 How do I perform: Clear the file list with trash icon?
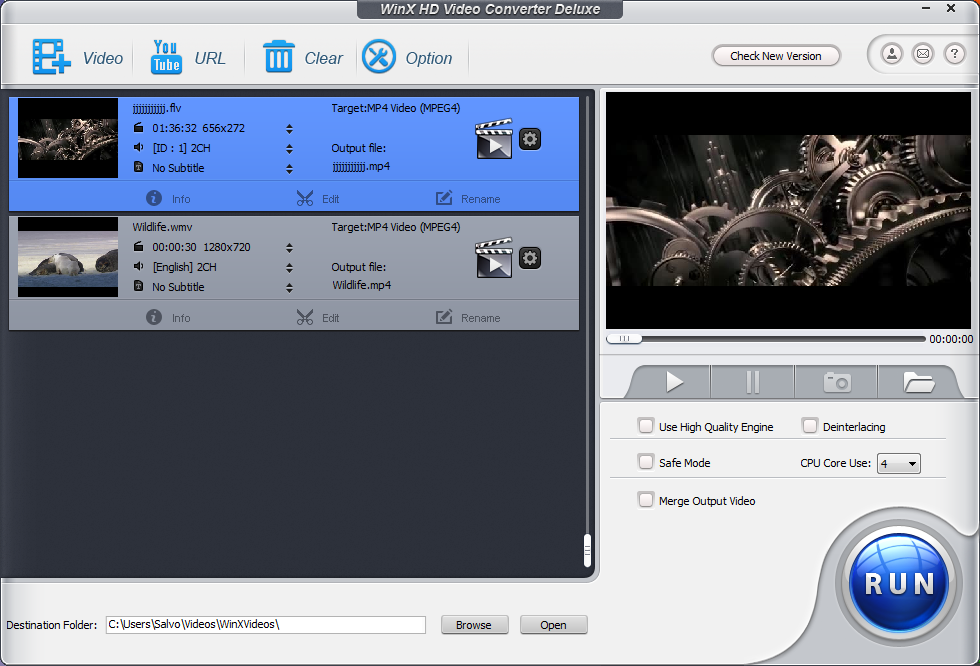(x=278, y=57)
